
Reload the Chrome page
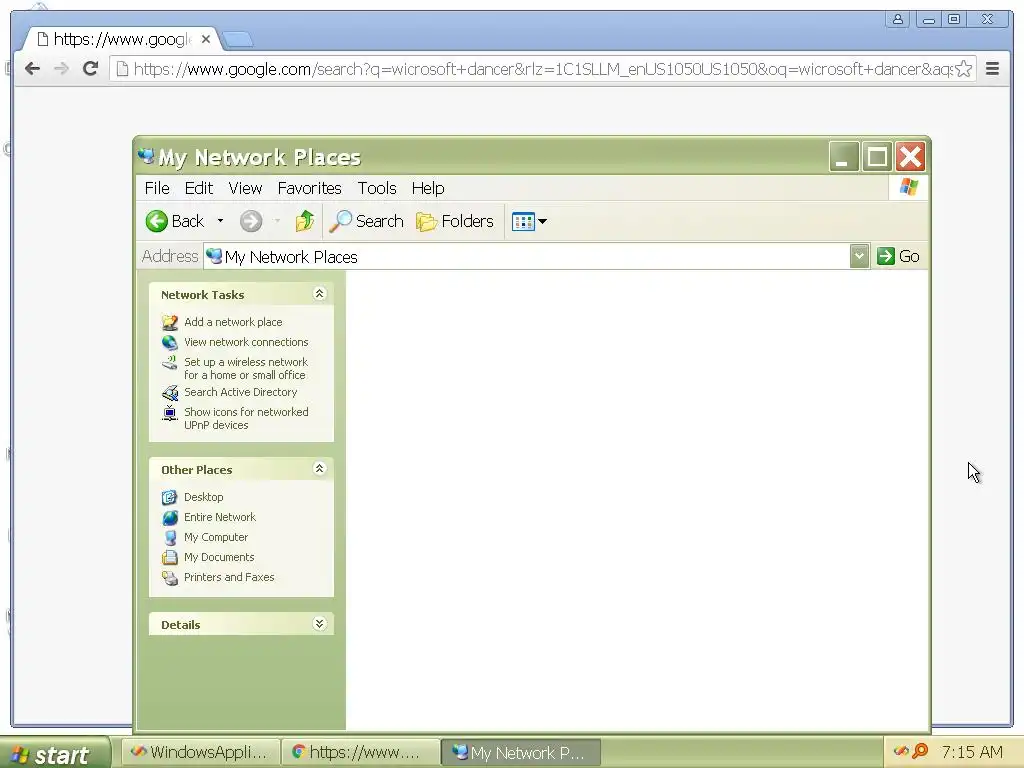91,69
